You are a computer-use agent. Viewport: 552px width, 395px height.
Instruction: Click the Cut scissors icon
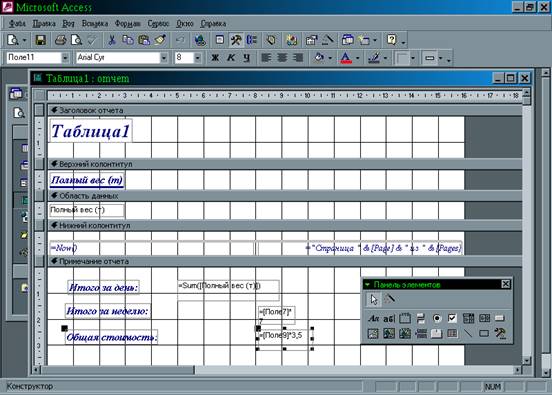pos(112,40)
